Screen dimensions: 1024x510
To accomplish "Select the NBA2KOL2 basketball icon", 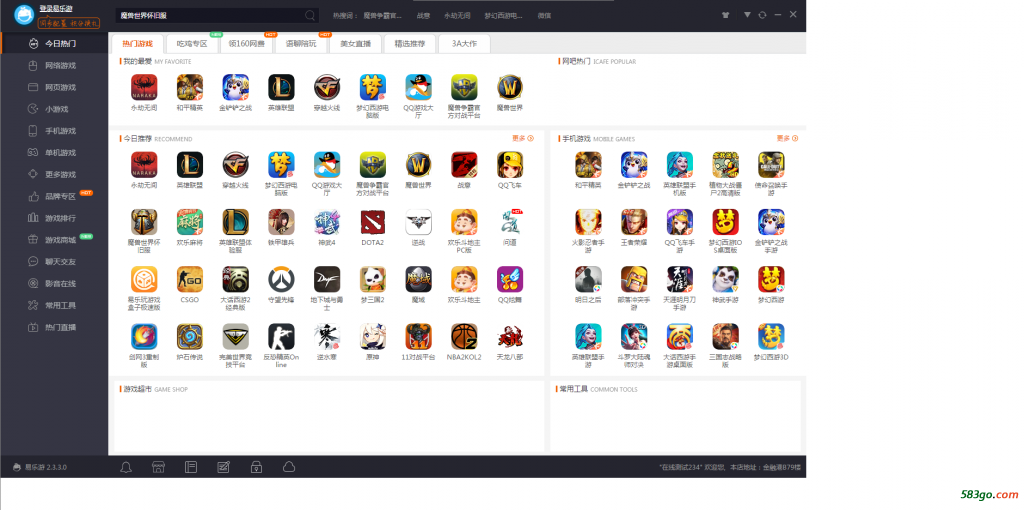I will point(464,336).
